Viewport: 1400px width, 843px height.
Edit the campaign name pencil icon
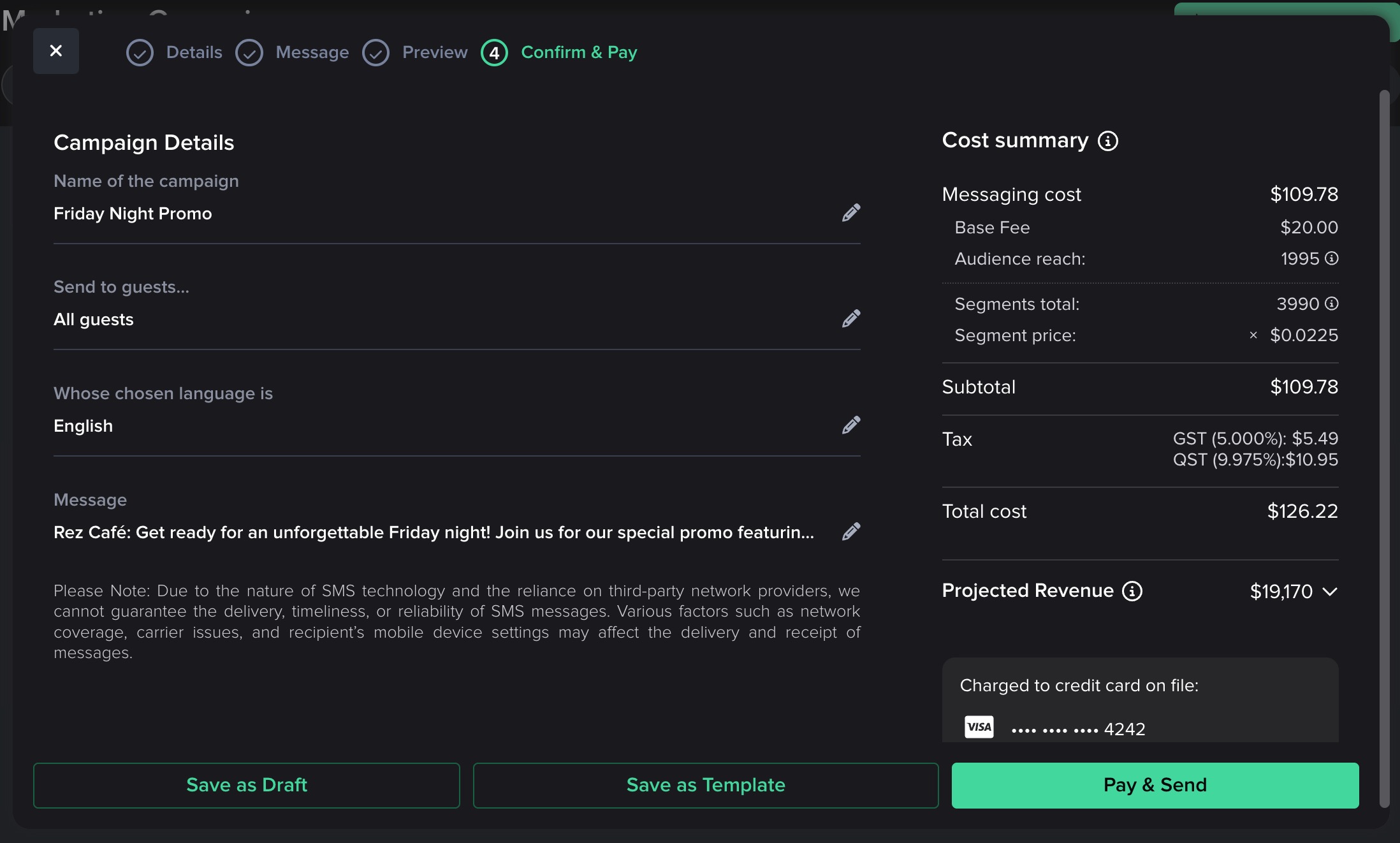click(x=851, y=213)
